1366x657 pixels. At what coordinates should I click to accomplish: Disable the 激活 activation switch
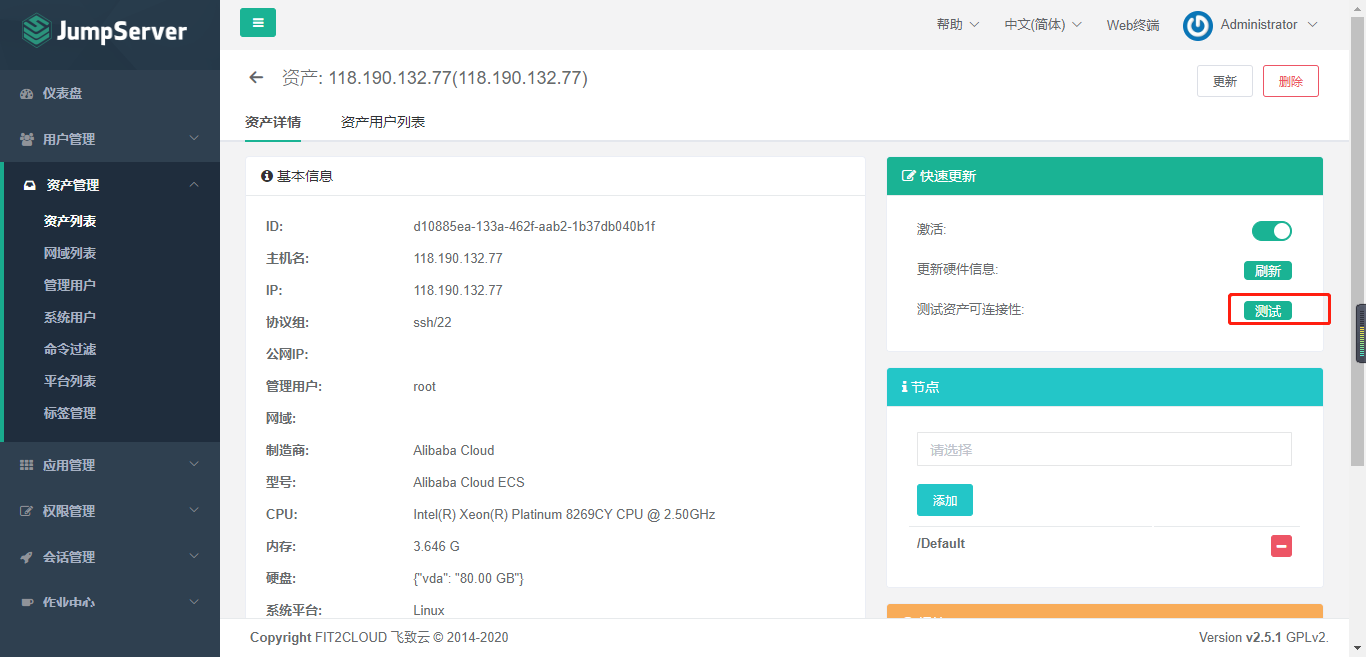click(x=1271, y=230)
